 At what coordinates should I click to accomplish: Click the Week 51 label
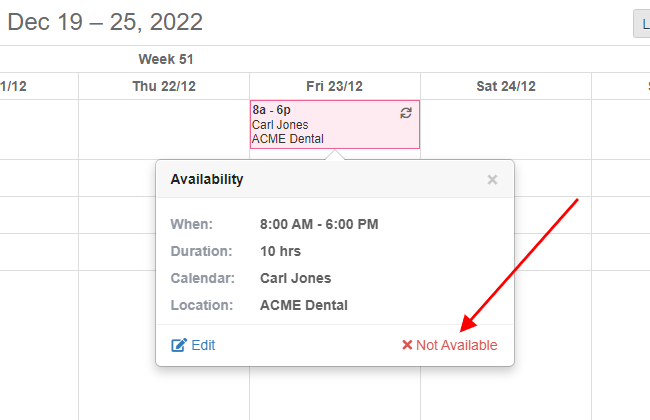coord(166,59)
